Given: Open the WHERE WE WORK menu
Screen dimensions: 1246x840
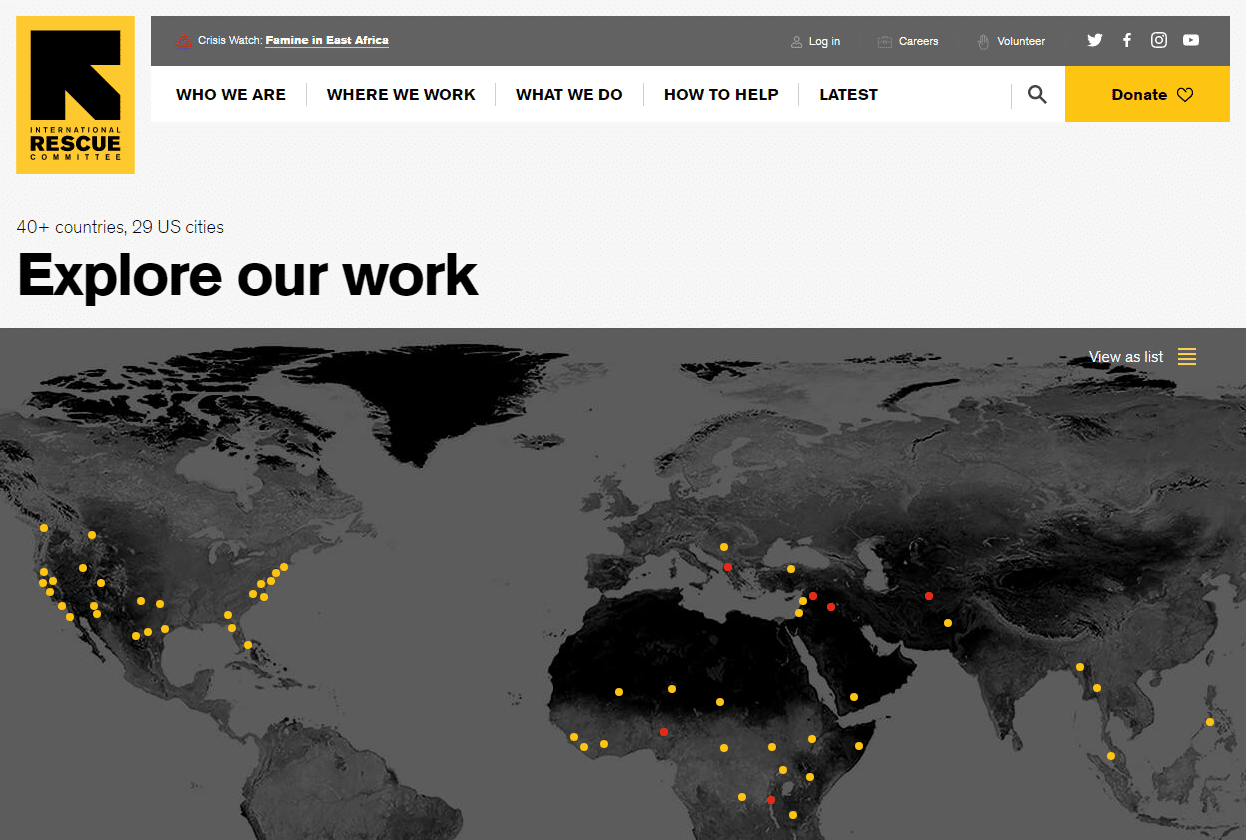Looking at the screenshot, I should [x=401, y=94].
